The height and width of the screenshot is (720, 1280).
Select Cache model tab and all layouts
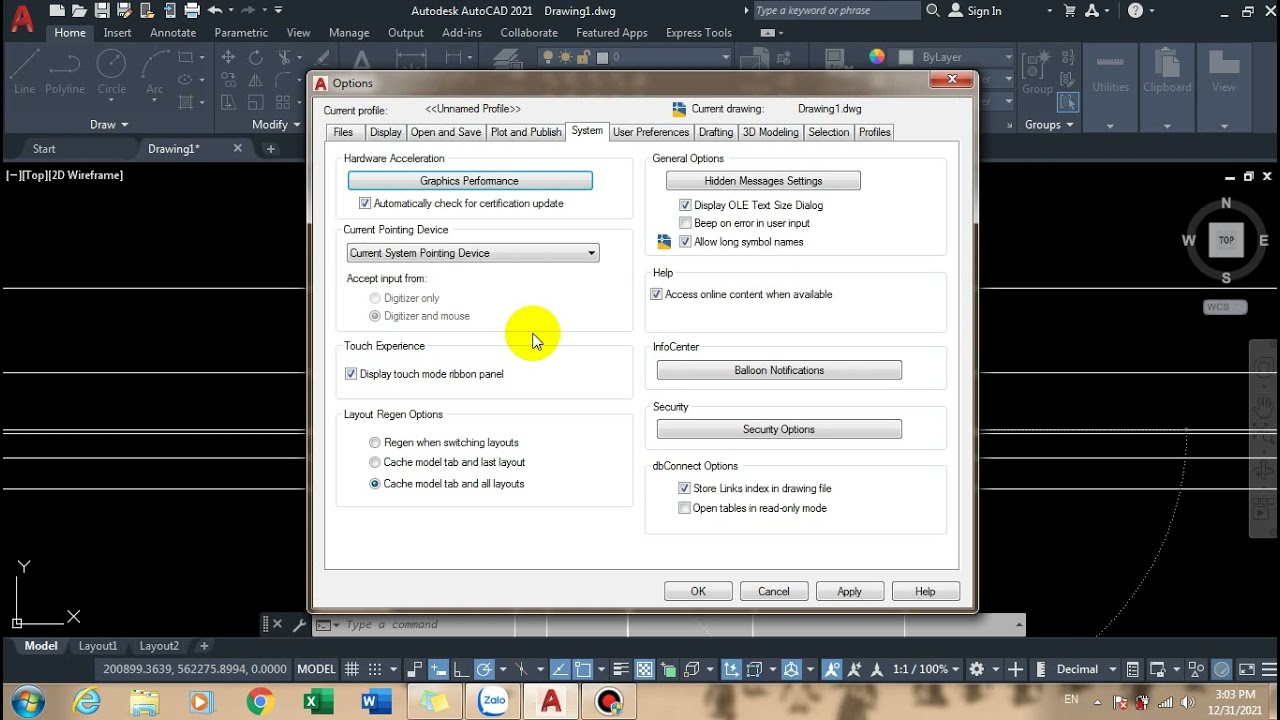[375, 484]
